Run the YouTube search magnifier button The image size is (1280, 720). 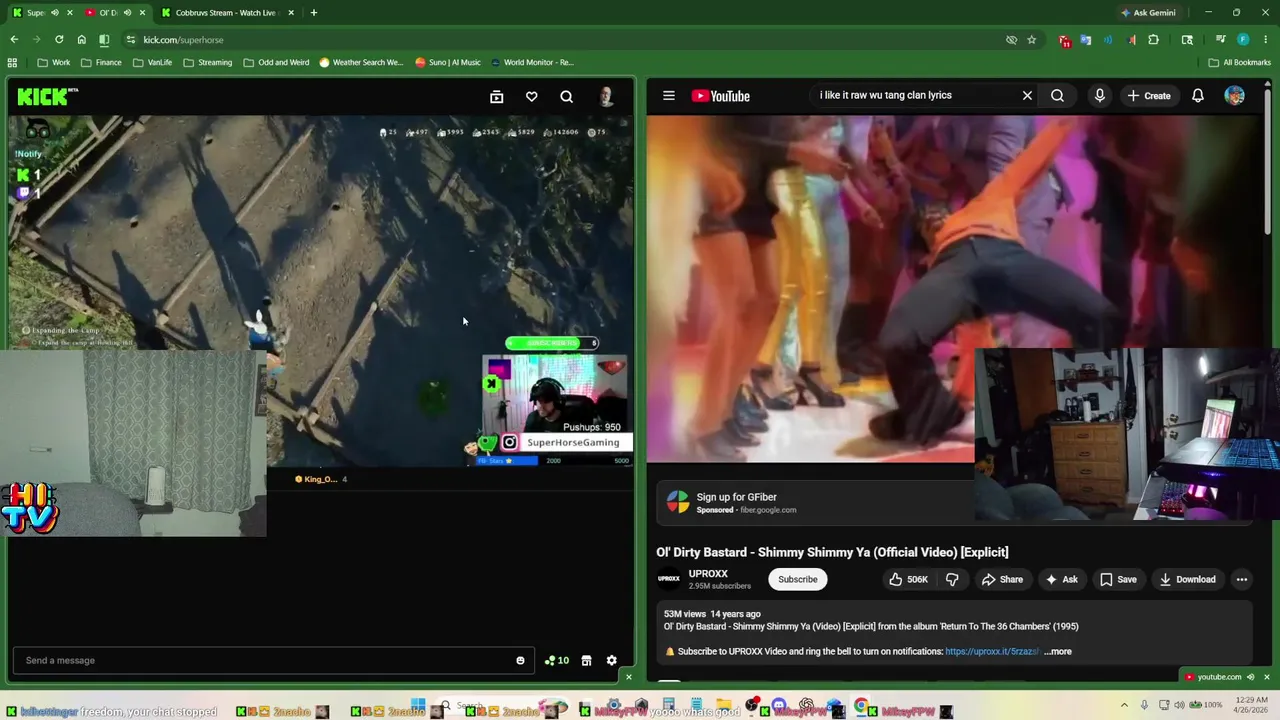pyautogui.click(x=1057, y=96)
